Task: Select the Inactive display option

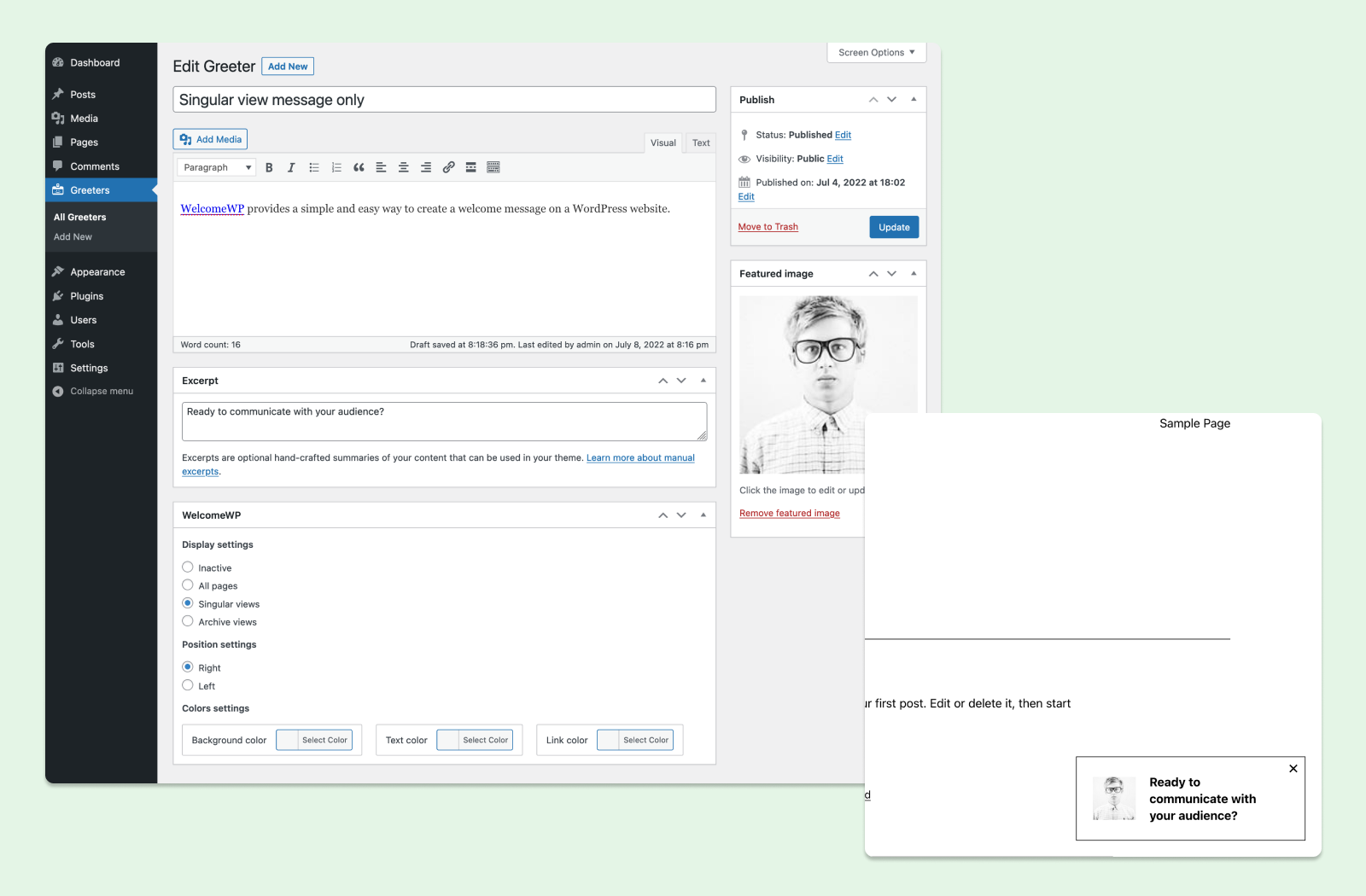Action: [x=188, y=567]
